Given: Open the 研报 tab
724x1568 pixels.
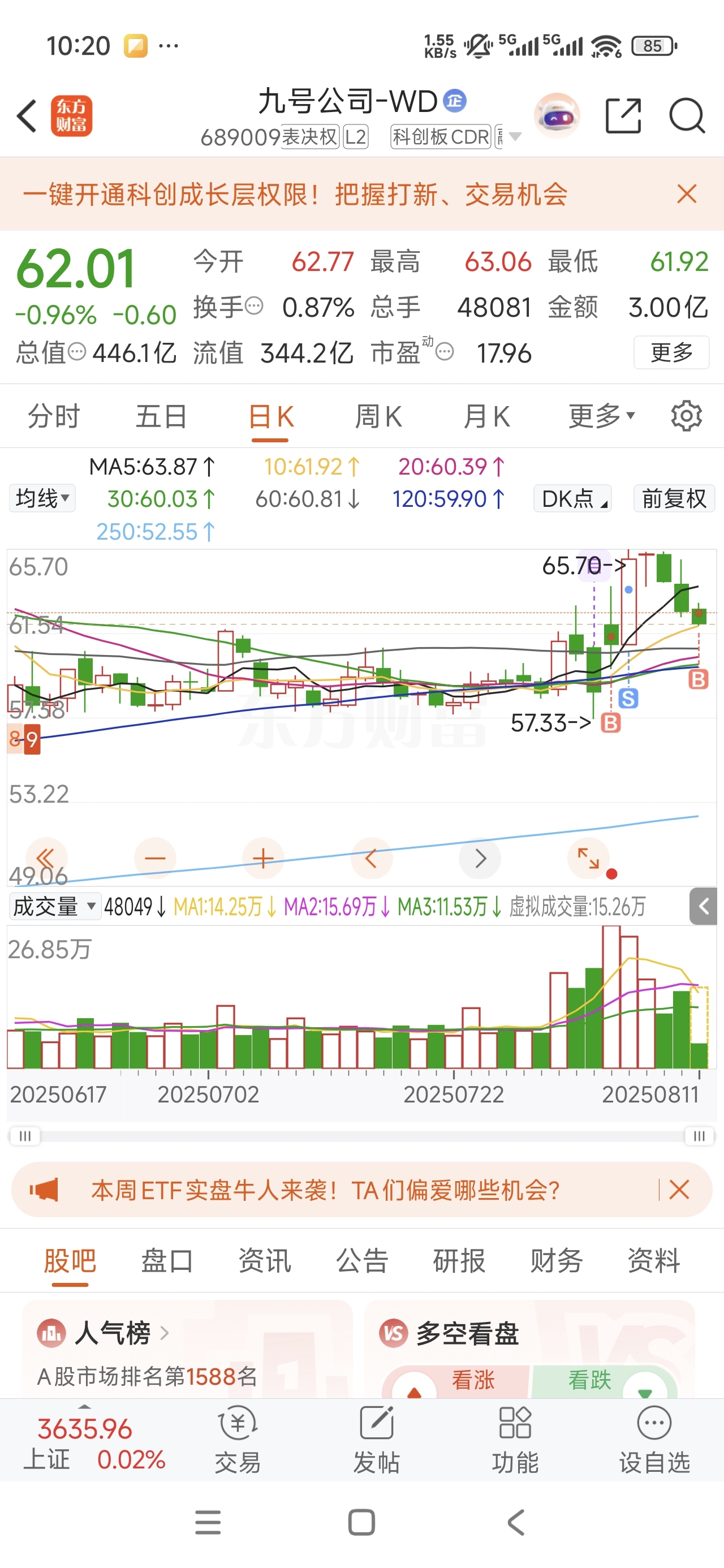Looking at the screenshot, I should click(459, 1260).
